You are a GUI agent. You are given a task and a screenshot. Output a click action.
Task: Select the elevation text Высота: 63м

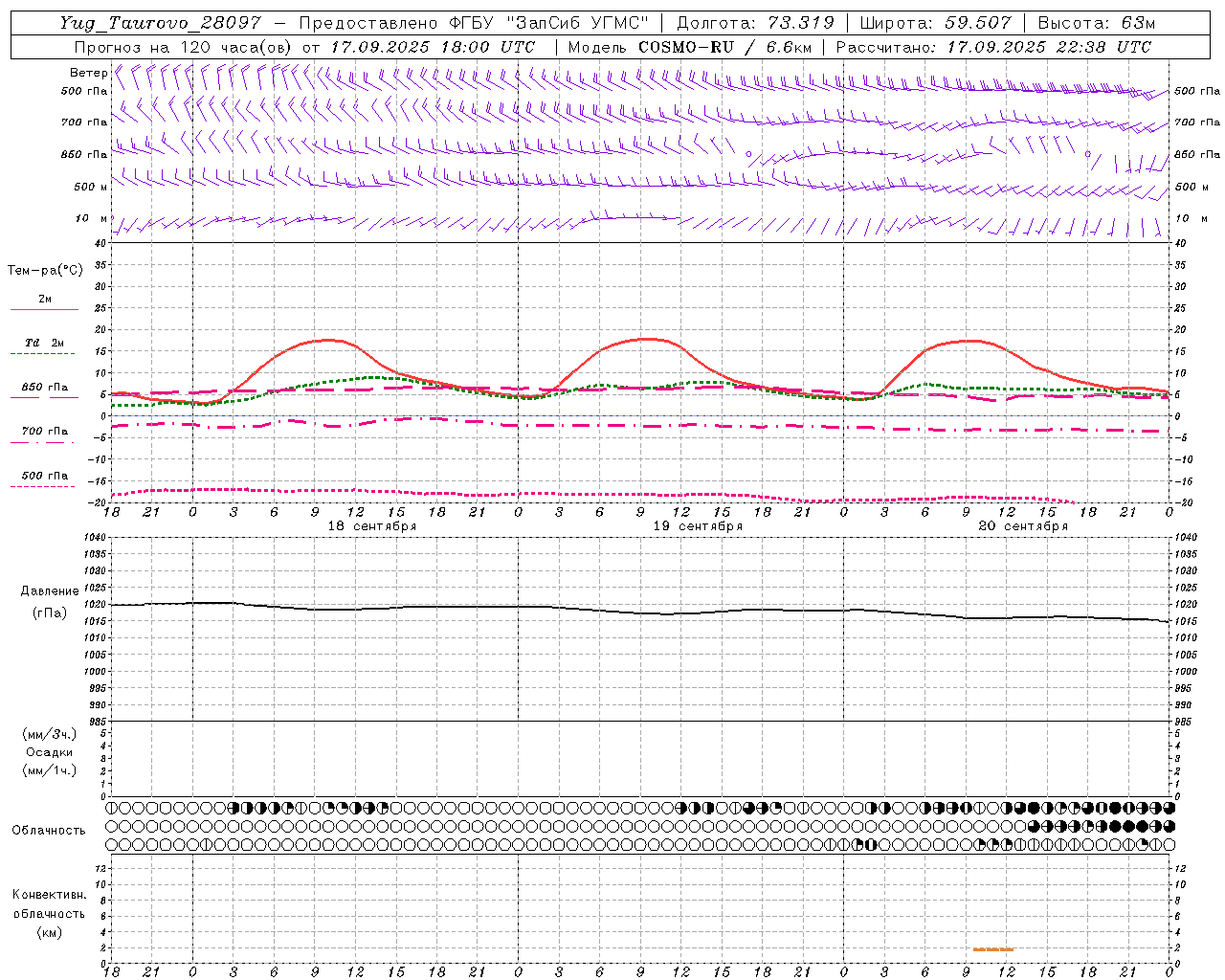[x=1097, y=23]
